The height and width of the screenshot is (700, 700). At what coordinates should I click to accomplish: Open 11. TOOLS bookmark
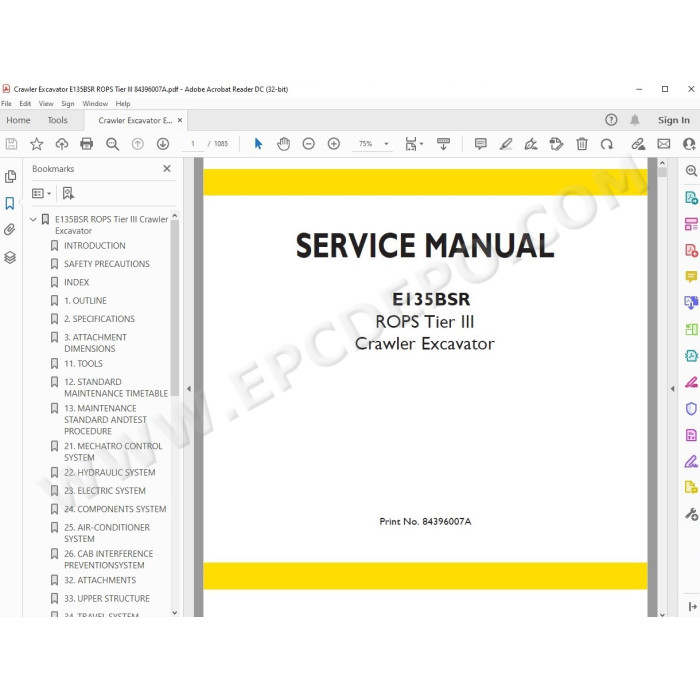[83, 363]
